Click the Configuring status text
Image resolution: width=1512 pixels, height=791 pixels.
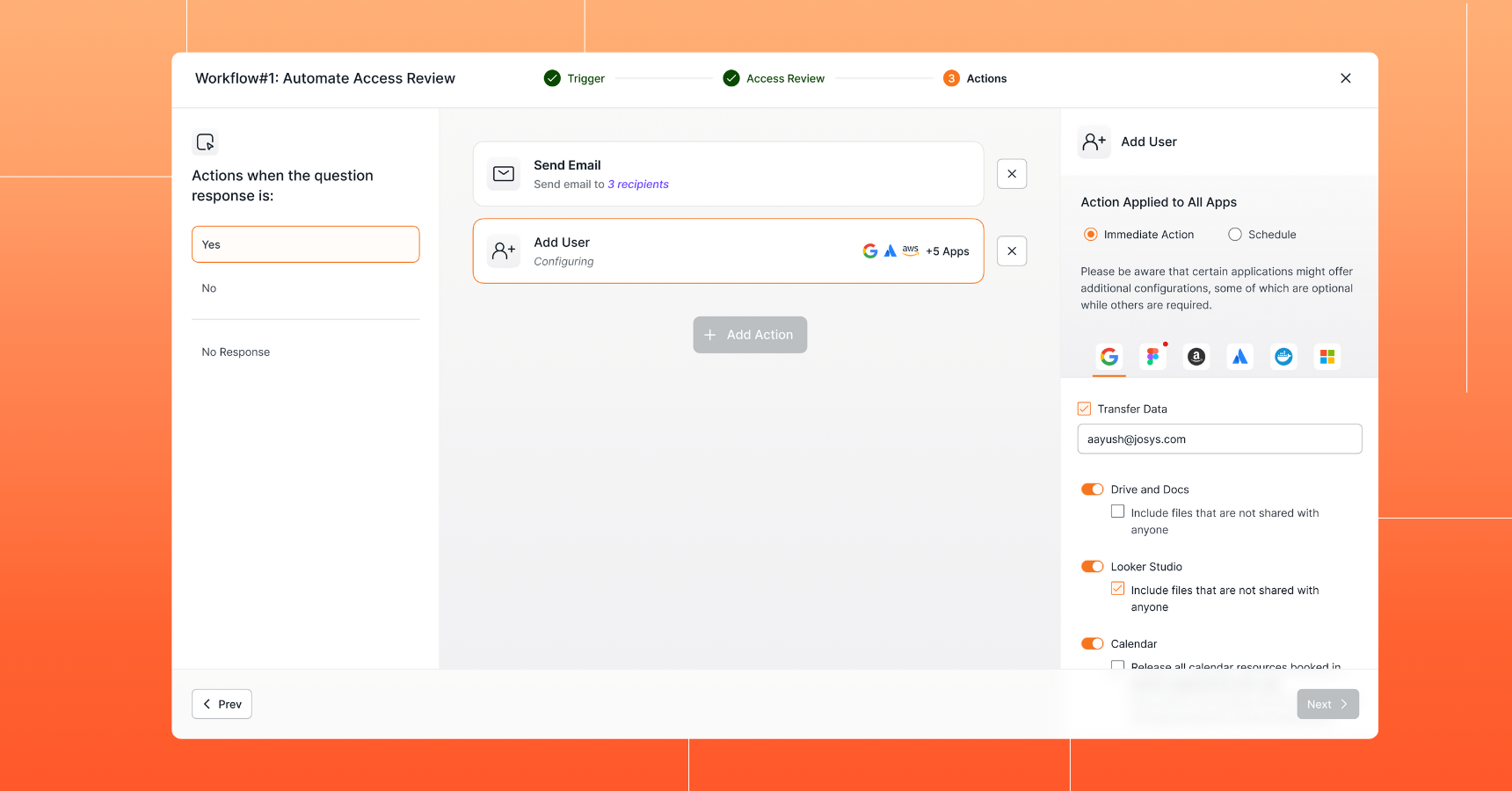pyautogui.click(x=563, y=262)
